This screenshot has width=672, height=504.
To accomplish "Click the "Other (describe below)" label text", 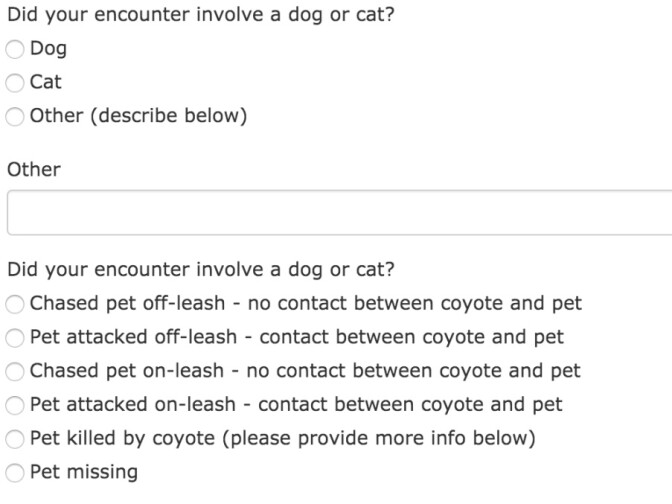I will click(x=138, y=116).
